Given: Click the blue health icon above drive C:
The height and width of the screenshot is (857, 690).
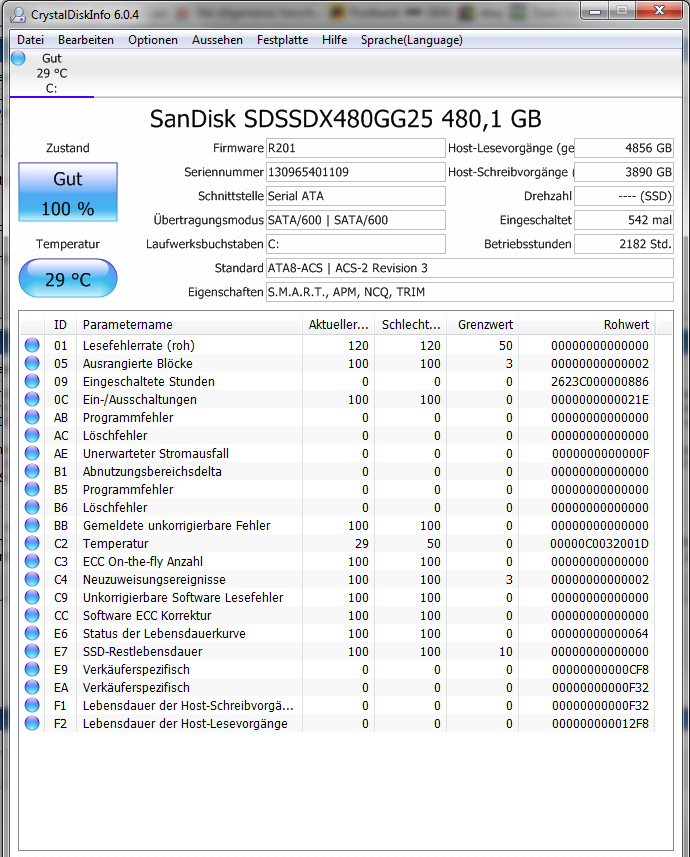Looking at the screenshot, I should tap(18, 58).
